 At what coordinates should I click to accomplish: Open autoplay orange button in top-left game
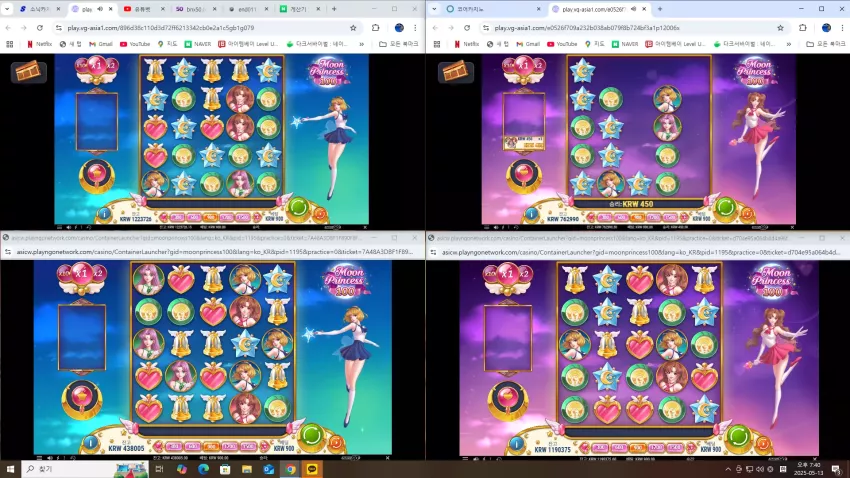(320, 215)
